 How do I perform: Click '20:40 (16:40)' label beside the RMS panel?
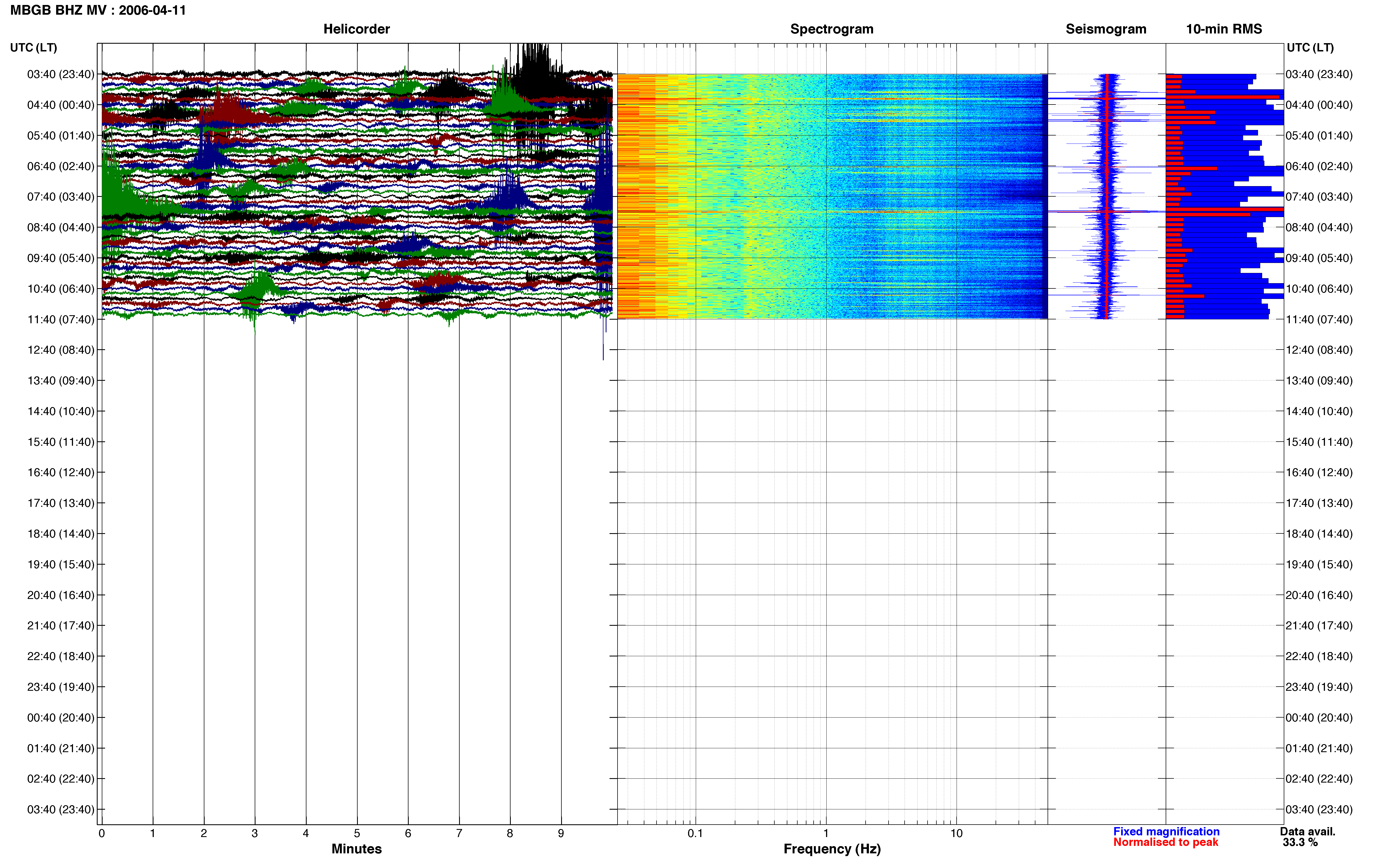1319,595
